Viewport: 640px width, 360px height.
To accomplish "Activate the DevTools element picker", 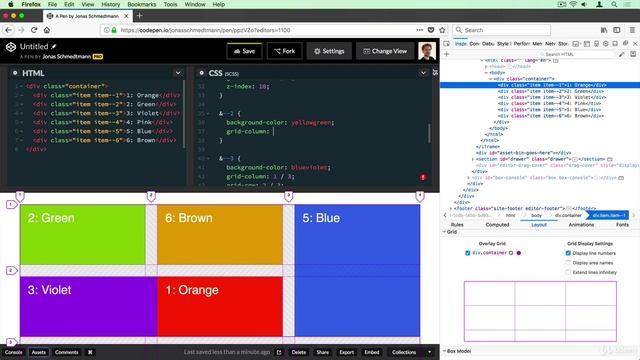I will (x=447, y=43).
